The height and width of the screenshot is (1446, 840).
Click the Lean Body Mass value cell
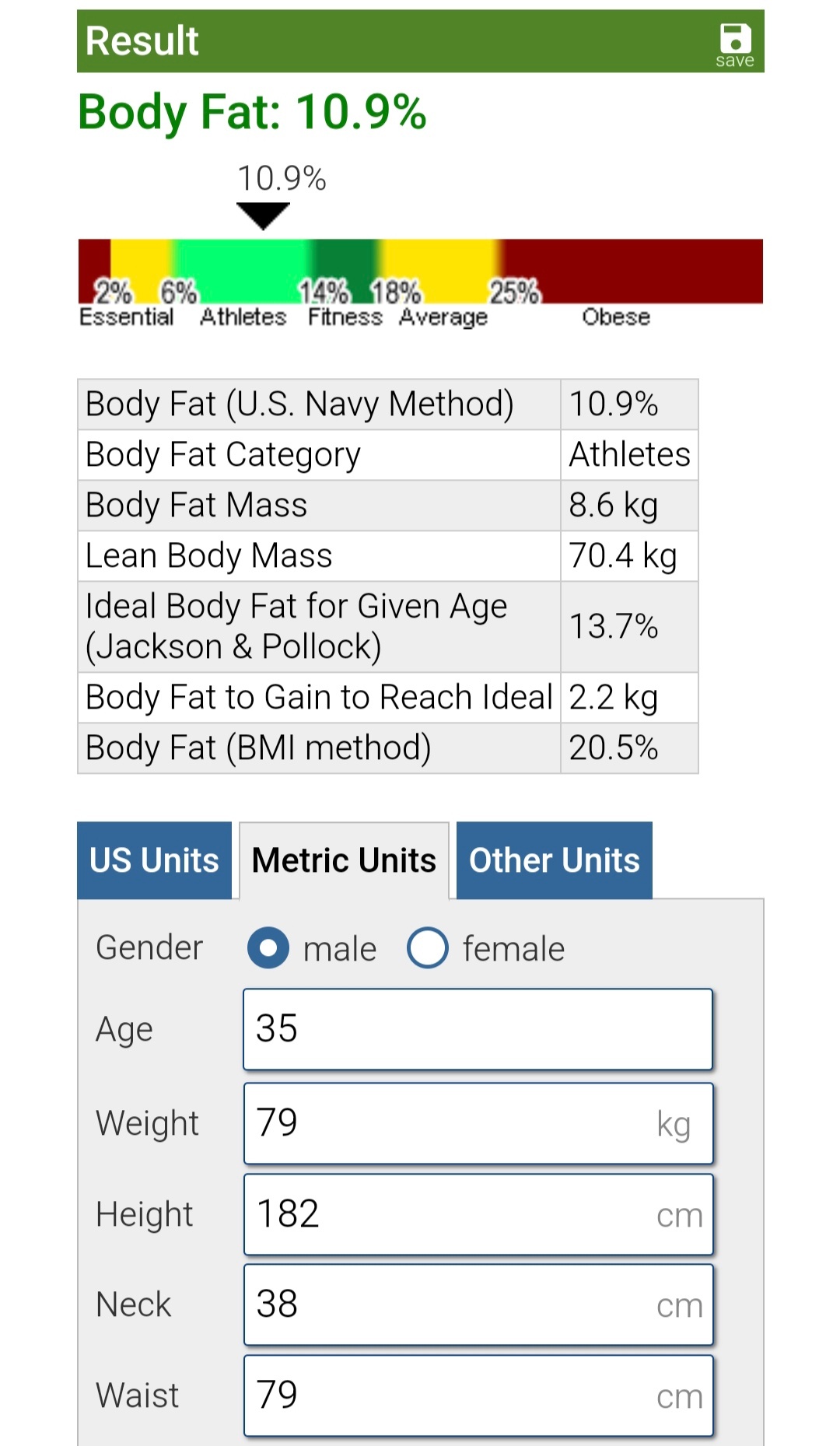[629, 555]
